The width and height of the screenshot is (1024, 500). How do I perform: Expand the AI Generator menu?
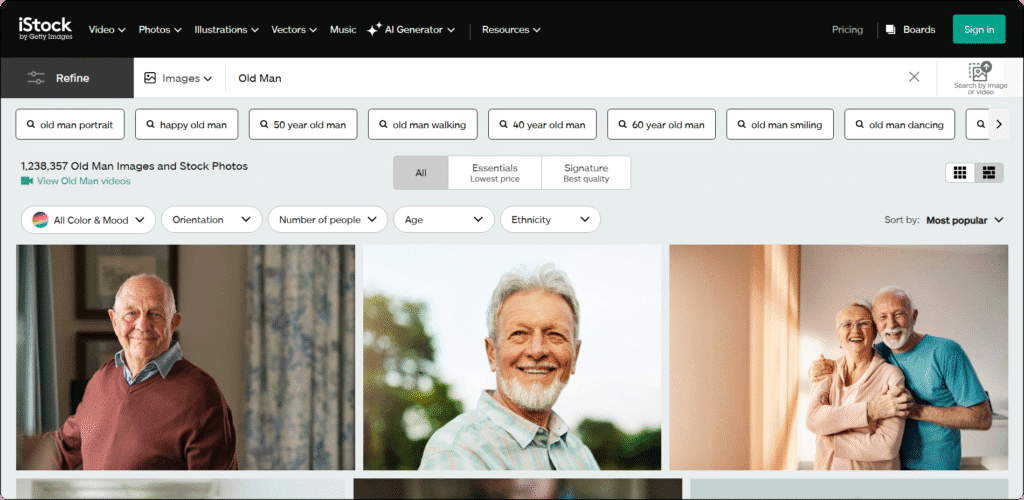pos(411,29)
